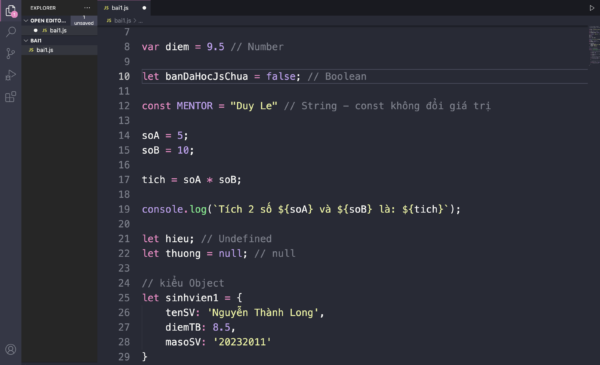Open the Accounts menu icon
The height and width of the screenshot is (365, 600).
click(x=11, y=349)
